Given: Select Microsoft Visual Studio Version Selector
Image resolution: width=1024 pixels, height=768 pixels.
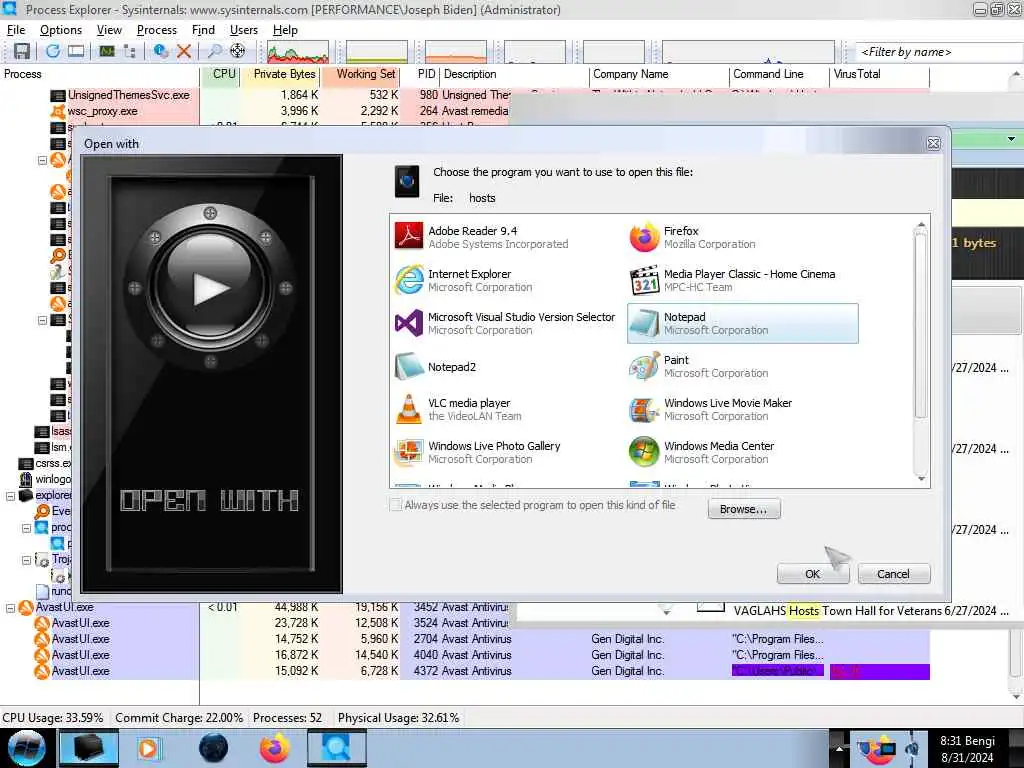Looking at the screenshot, I should [507, 323].
